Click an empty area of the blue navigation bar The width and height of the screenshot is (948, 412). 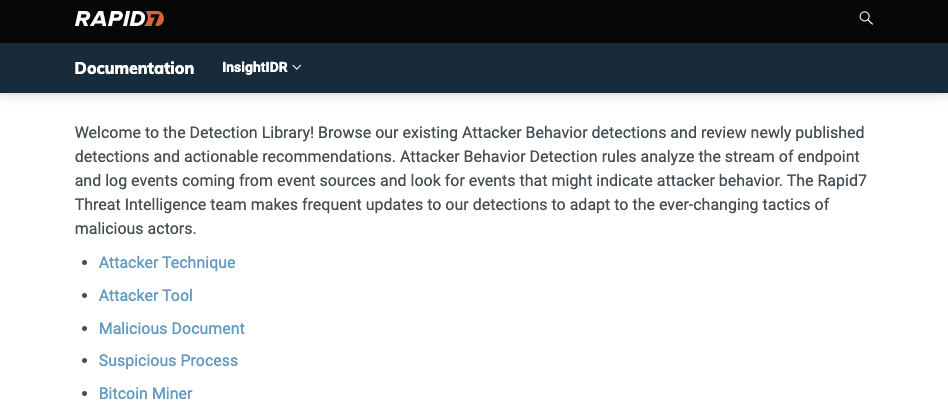pos(600,68)
